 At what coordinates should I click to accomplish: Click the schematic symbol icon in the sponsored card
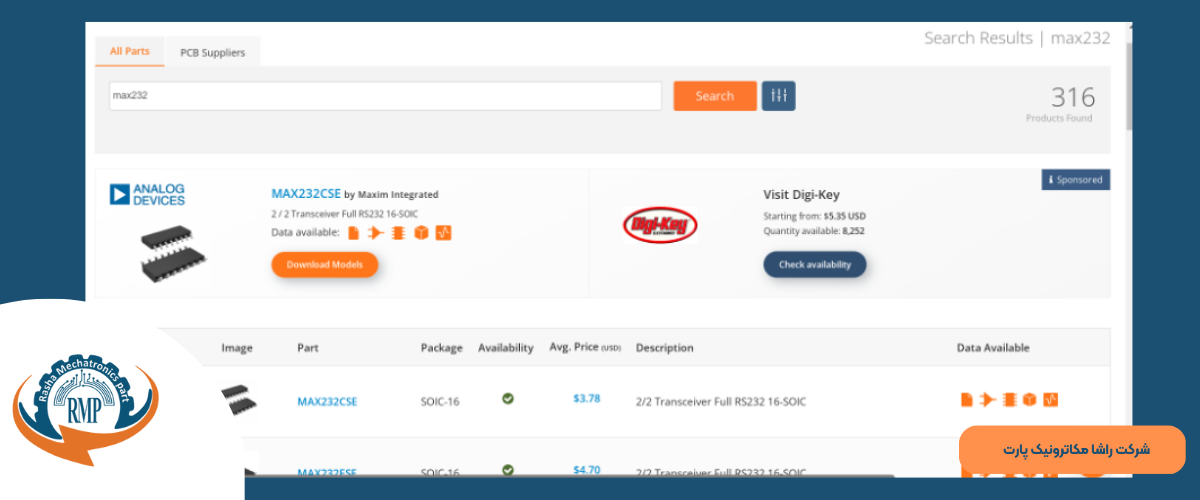376,233
